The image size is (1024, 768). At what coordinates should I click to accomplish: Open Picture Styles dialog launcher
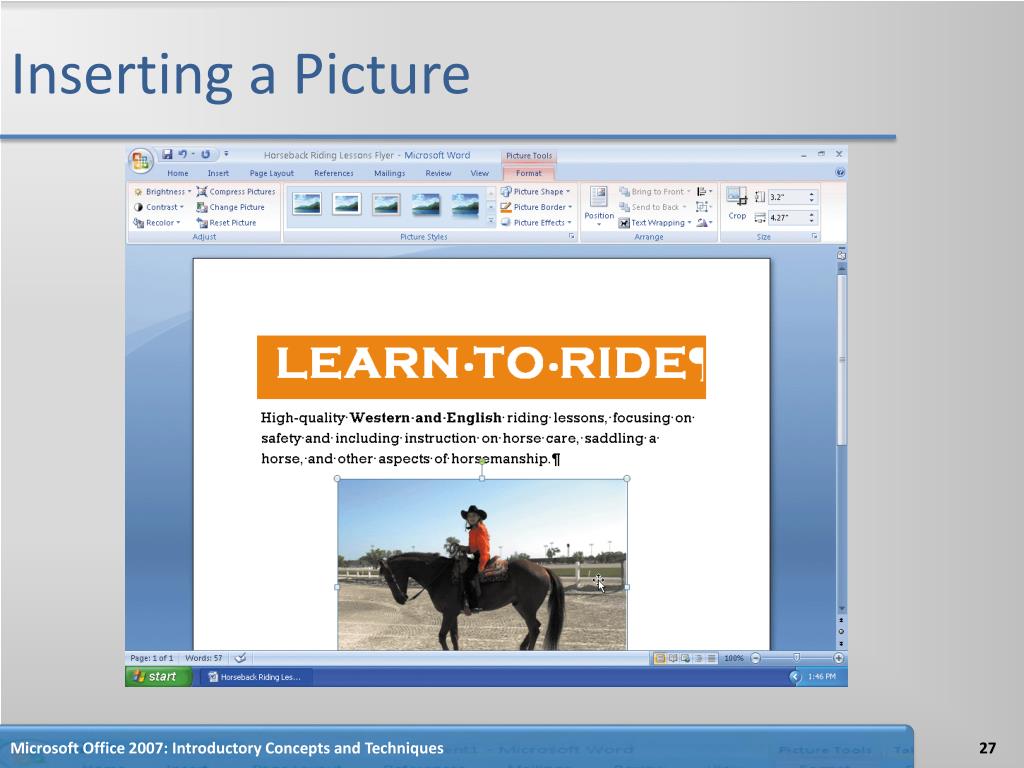(571, 236)
